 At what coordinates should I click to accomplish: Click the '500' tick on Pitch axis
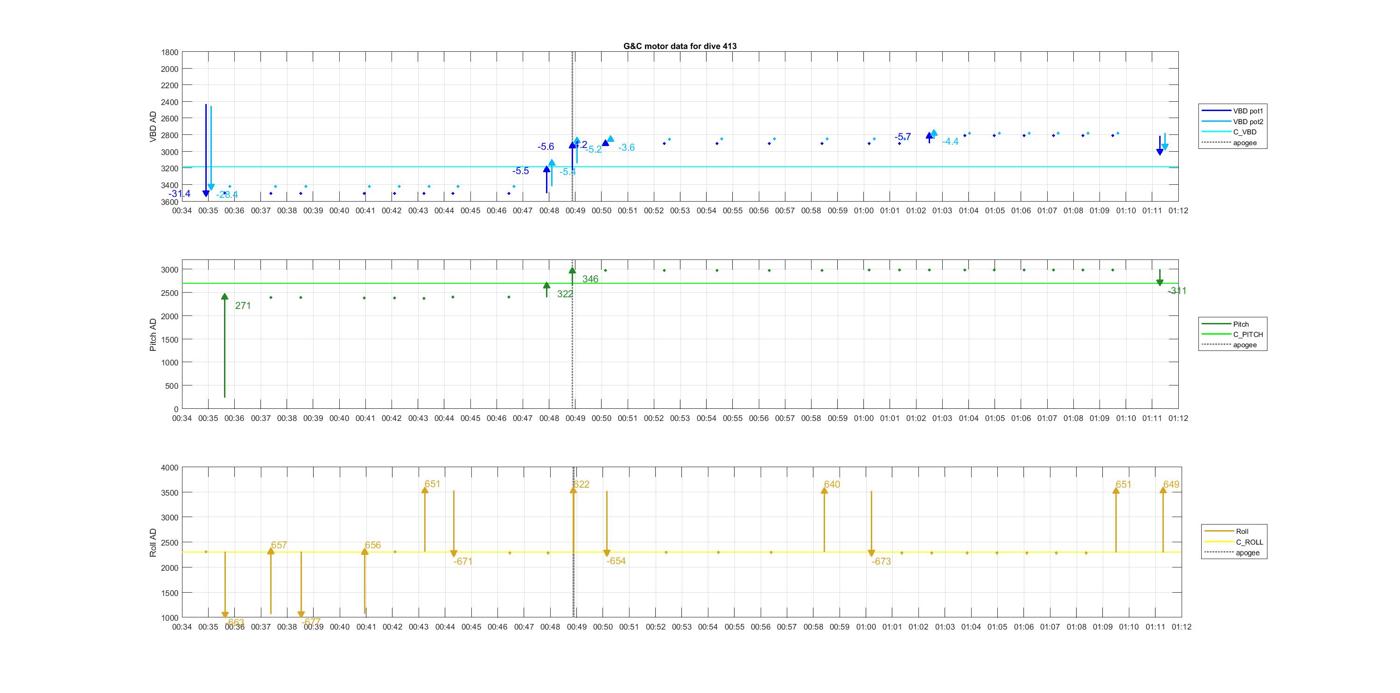click(172, 386)
